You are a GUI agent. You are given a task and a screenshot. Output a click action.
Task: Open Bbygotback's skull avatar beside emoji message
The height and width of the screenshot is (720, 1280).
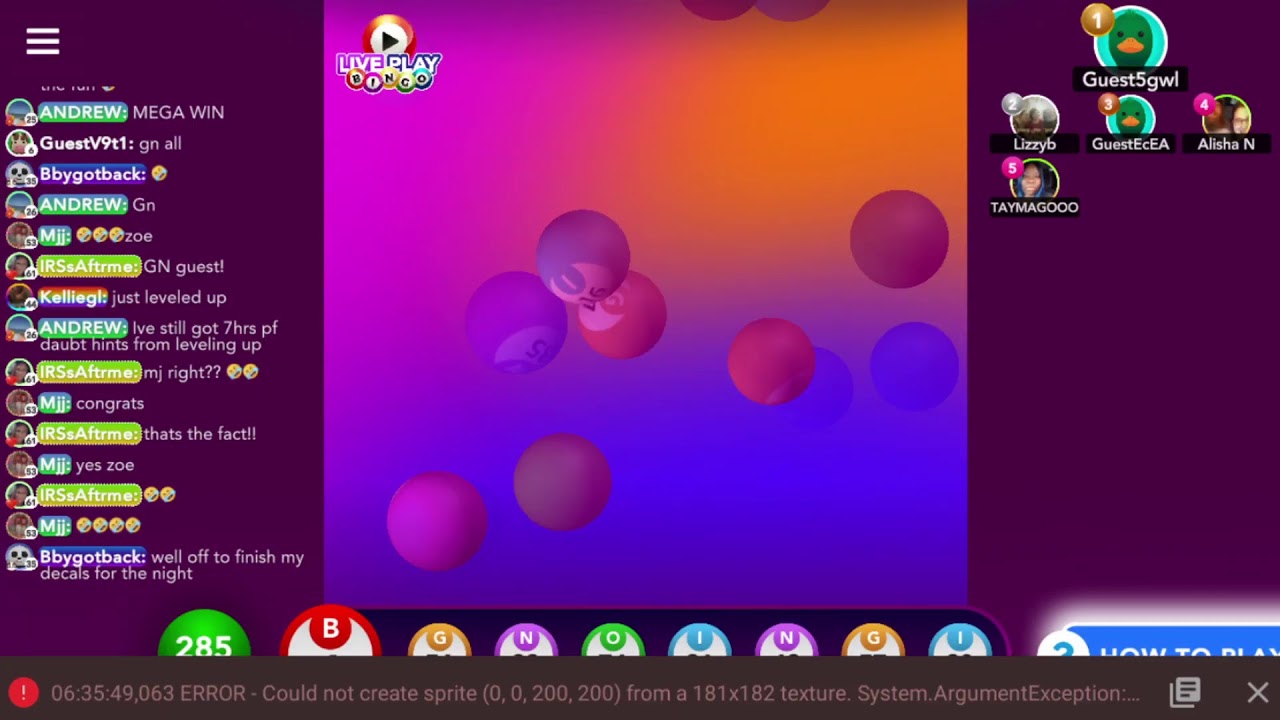click(x=21, y=174)
